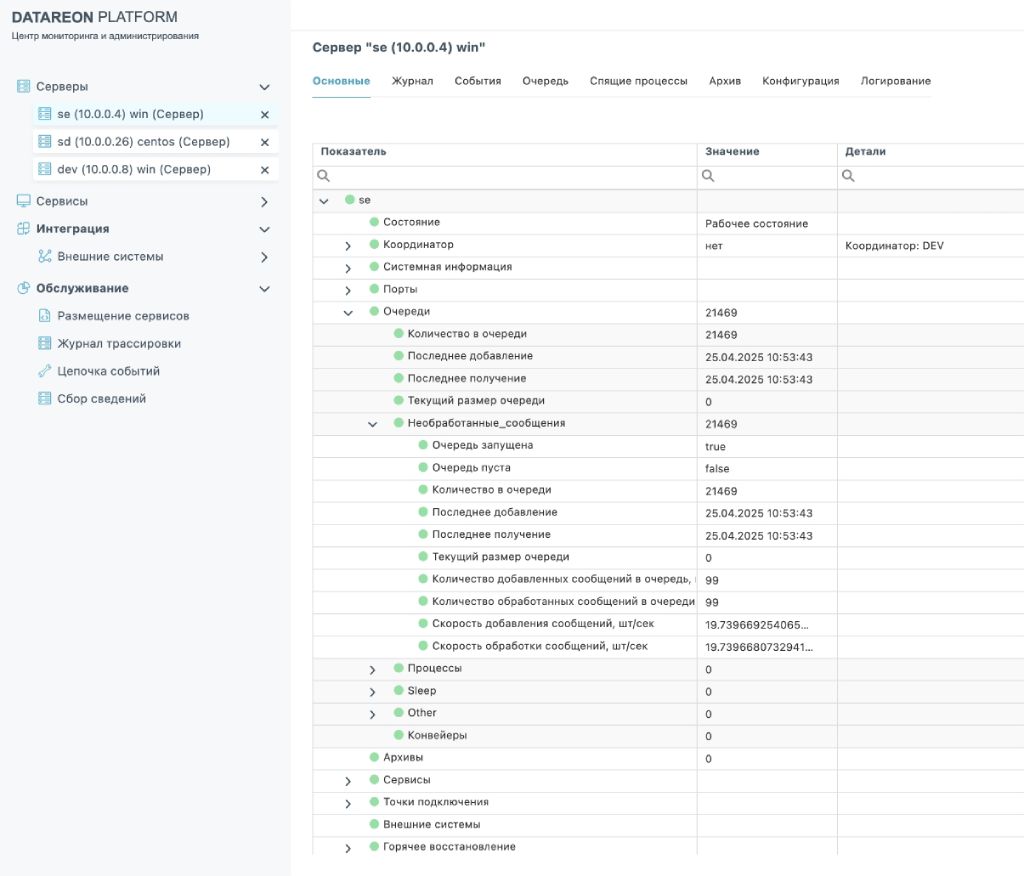Select the Основные tab
The image size is (1024, 876).
click(x=341, y=81)
